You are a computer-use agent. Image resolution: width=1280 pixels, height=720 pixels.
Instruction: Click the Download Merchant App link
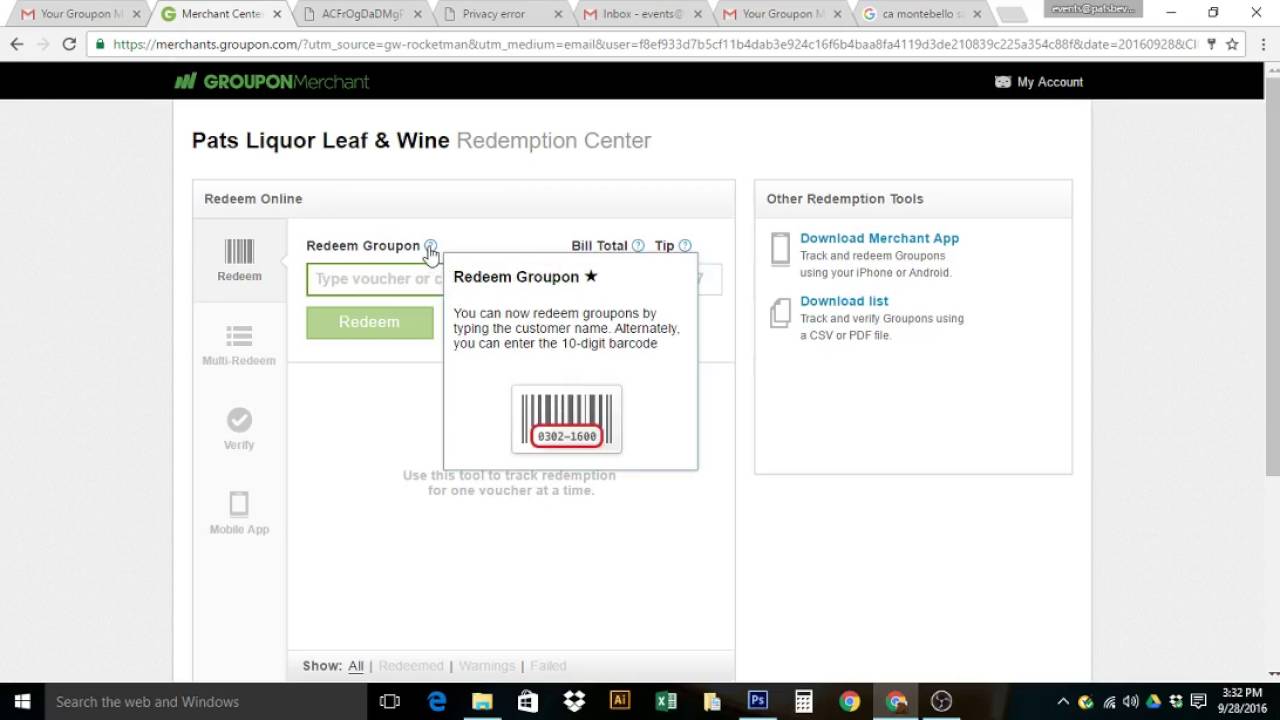pos(879,238)
